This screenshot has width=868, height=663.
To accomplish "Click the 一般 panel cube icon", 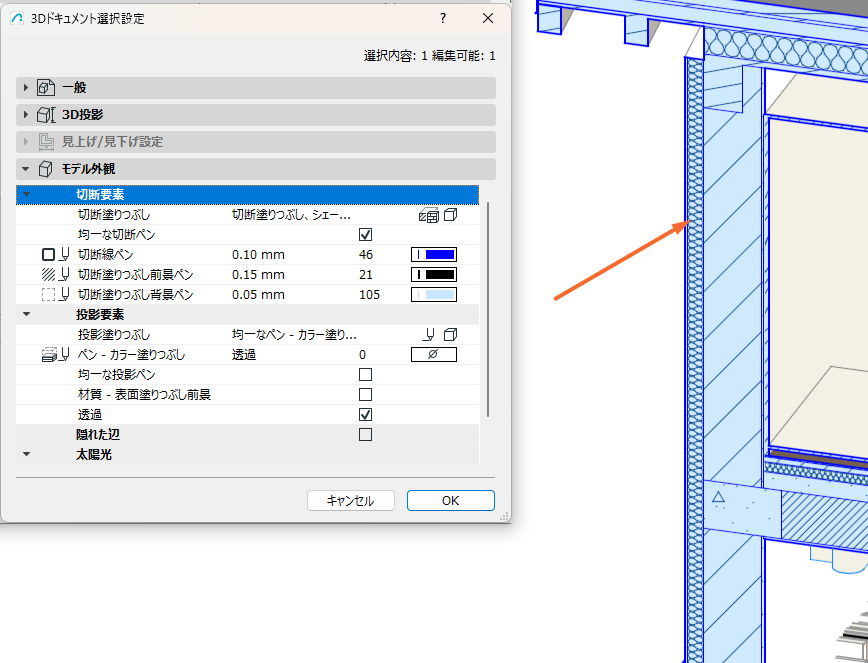I will coord(46,87).
